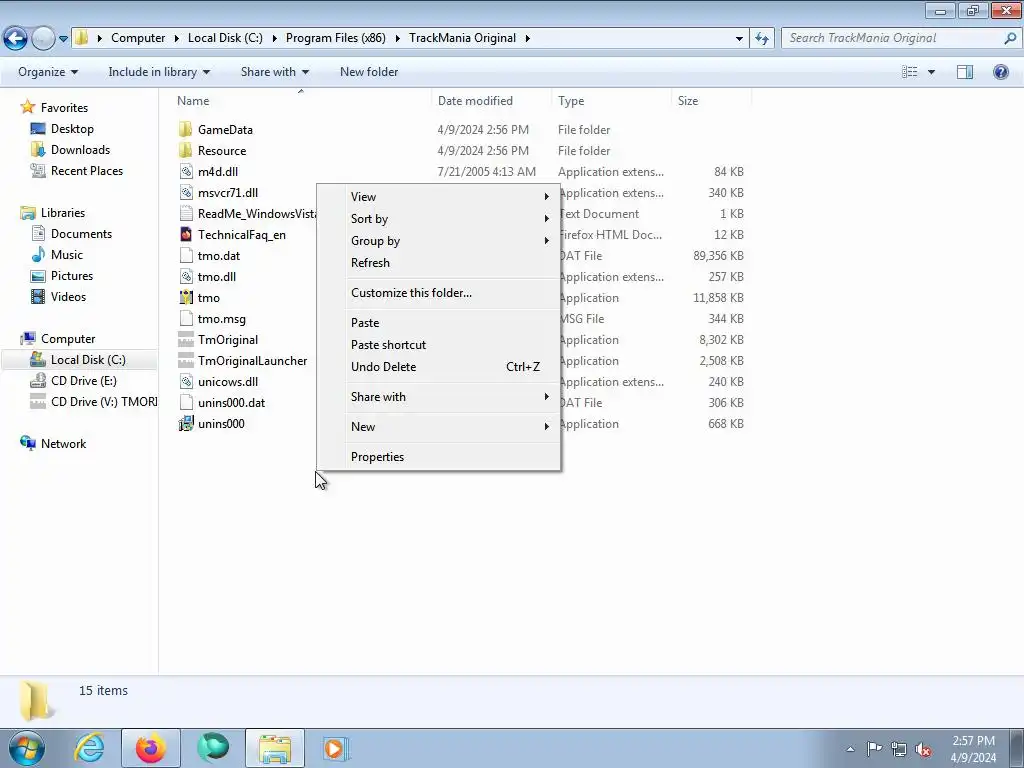Open the Music library
1024x768 pixels.
(67, 255)
